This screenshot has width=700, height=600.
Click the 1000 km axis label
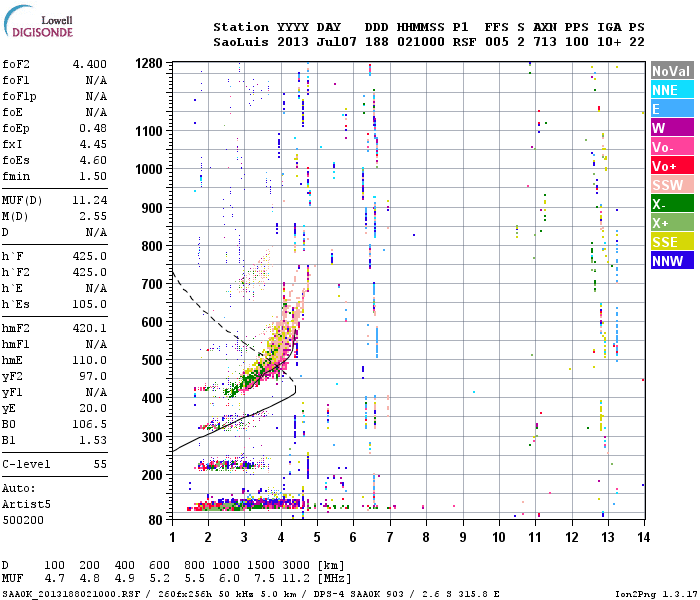(149, 169)
